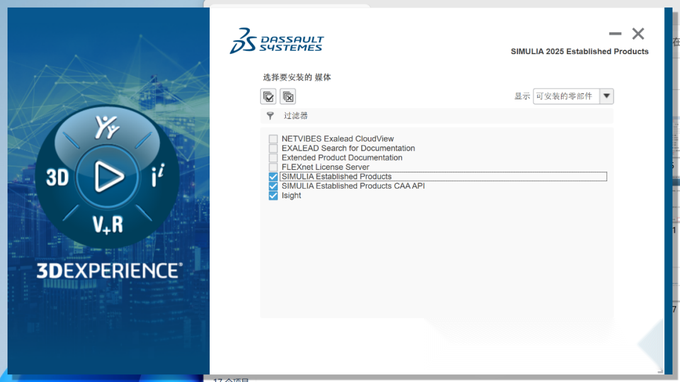This screenshot has height=382, width=680.
Task: Click the i information quadrant of the compass
Action: pyautogui.click(x=158, y=176)
